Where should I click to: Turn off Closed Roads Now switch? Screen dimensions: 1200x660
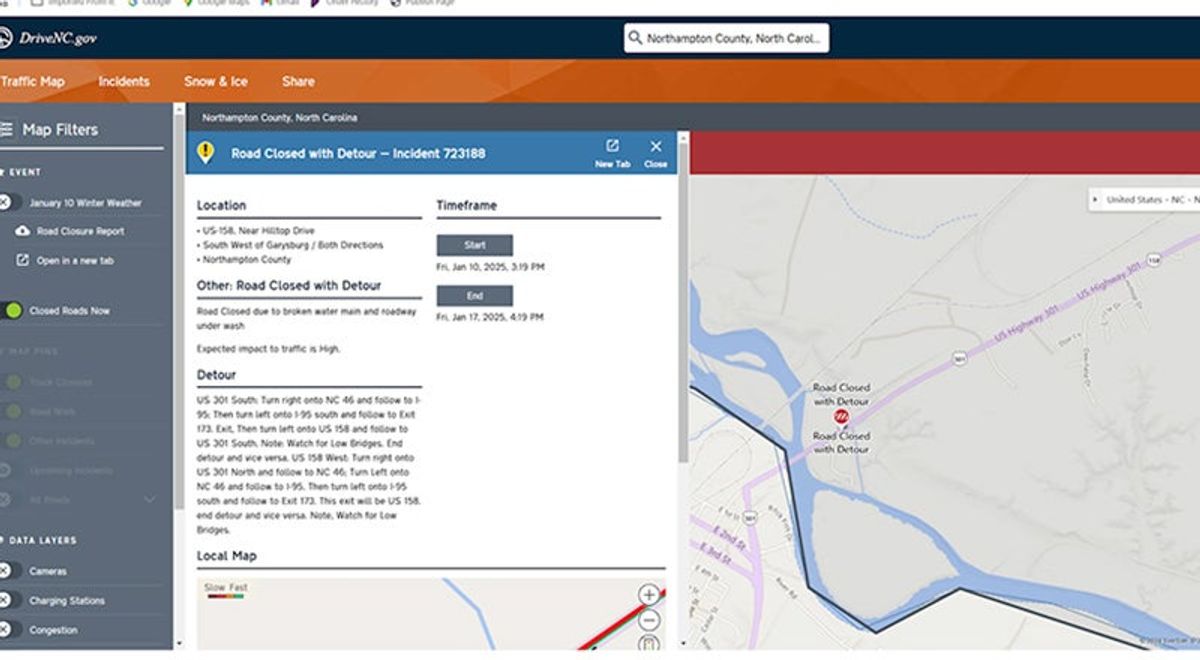(8, 310)
